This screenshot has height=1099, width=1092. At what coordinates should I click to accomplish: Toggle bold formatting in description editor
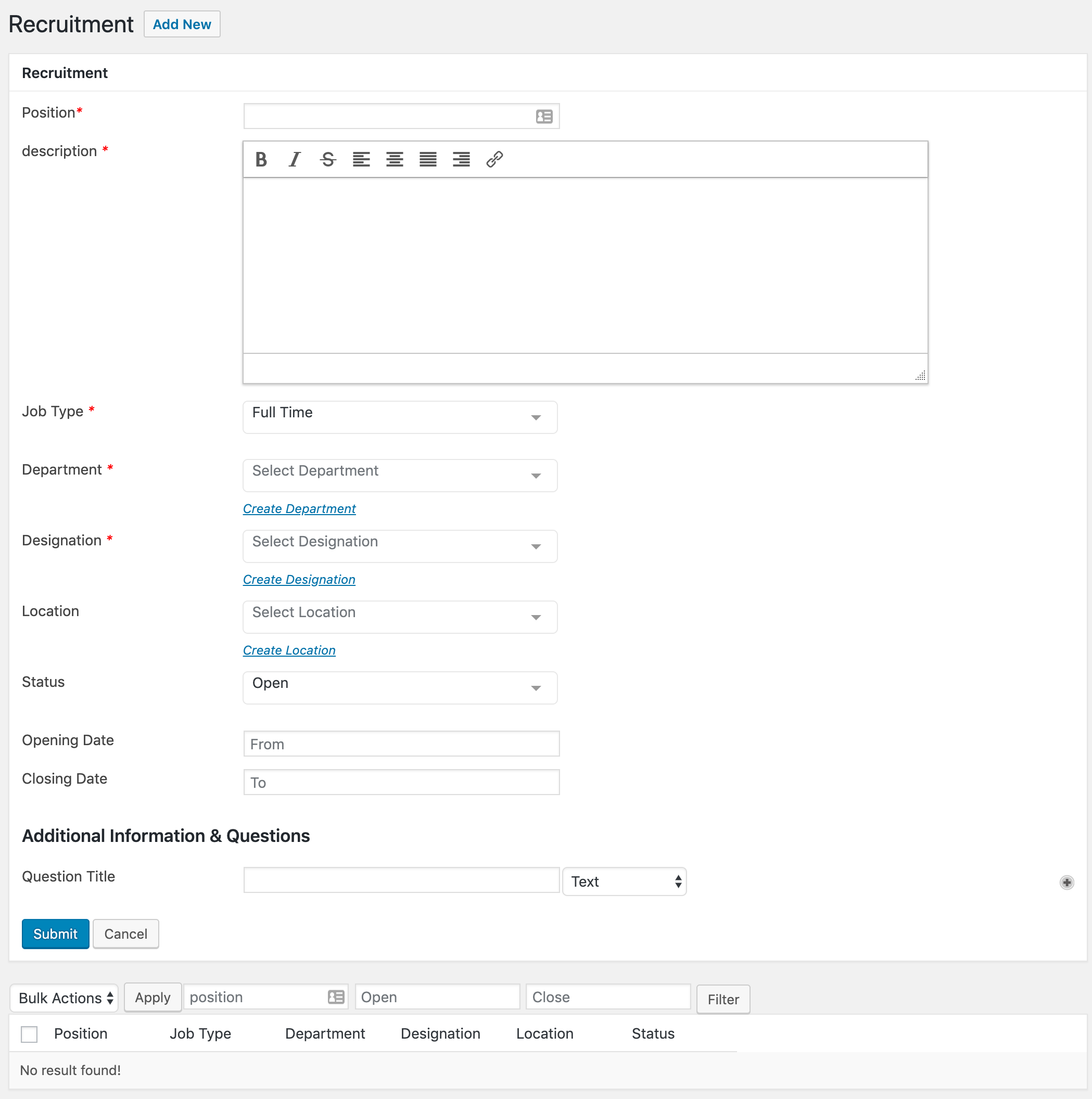pyautogui.click(x=261, y=160)
